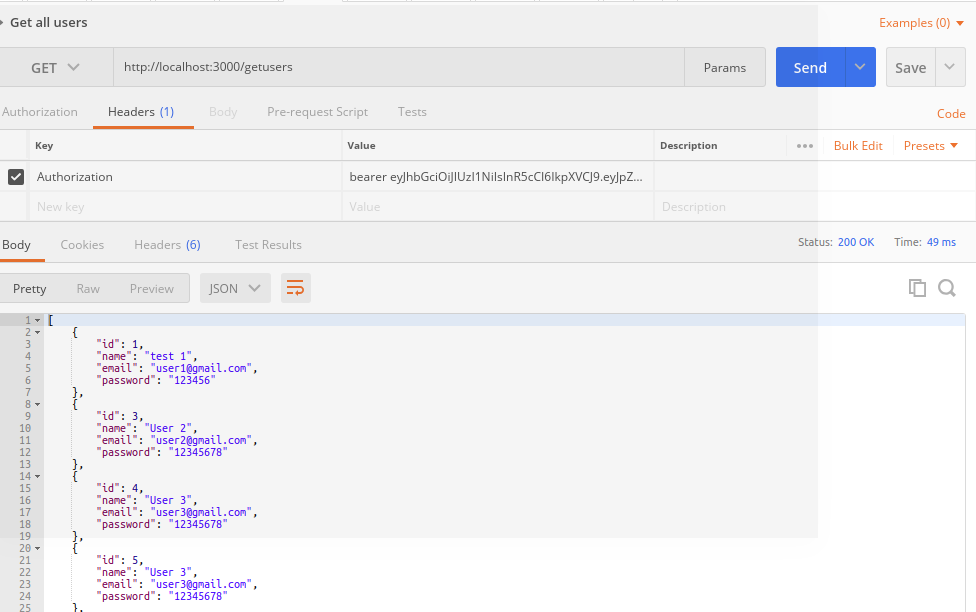Disable the Authorization header checkbox

pyautogui.click(x=17, y=176)
